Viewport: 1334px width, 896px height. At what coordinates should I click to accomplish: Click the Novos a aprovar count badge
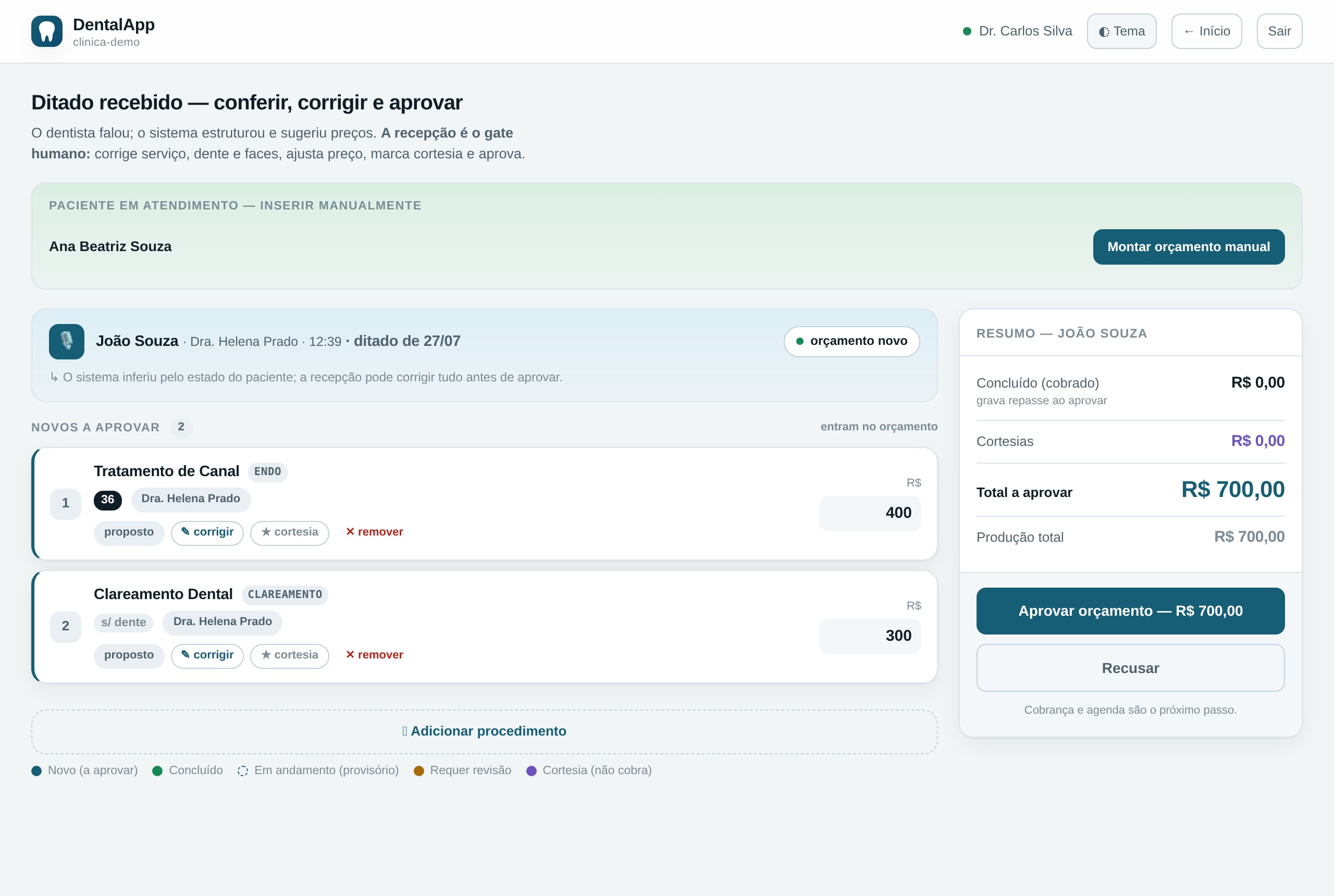(x=181, y=428)
